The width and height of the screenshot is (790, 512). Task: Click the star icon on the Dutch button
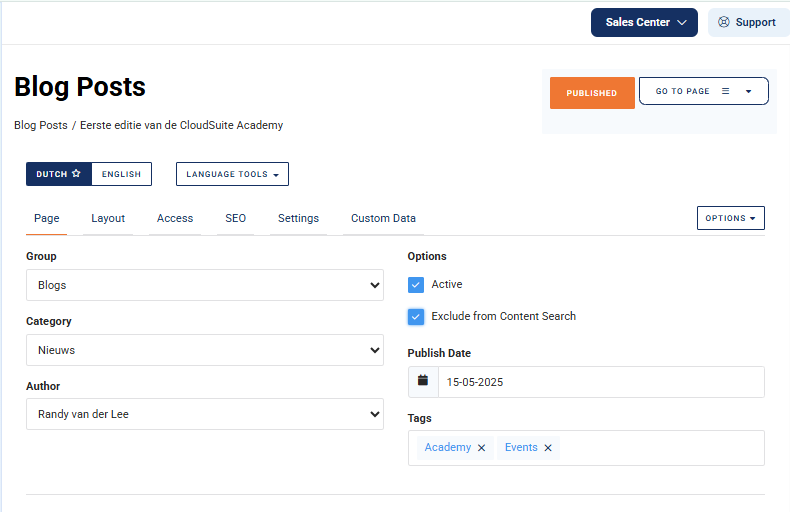click(76, 173)
